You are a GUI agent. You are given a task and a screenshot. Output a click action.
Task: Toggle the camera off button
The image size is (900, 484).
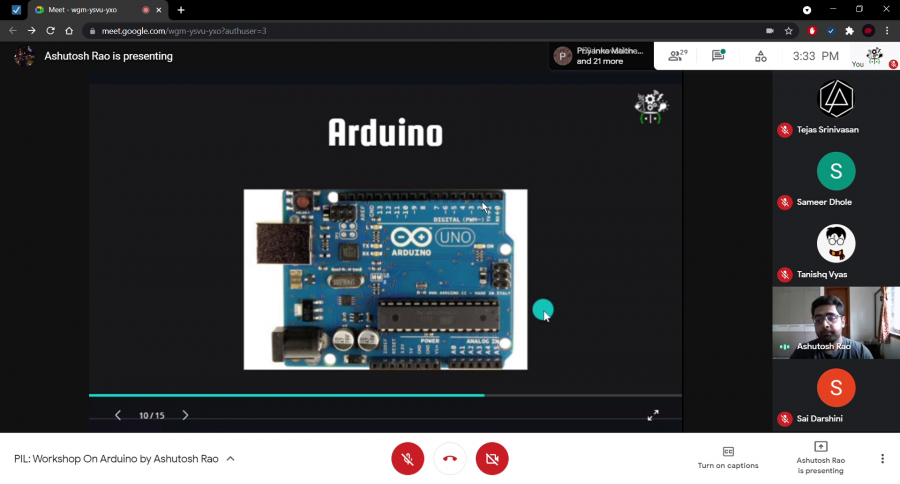coord(492,459)
